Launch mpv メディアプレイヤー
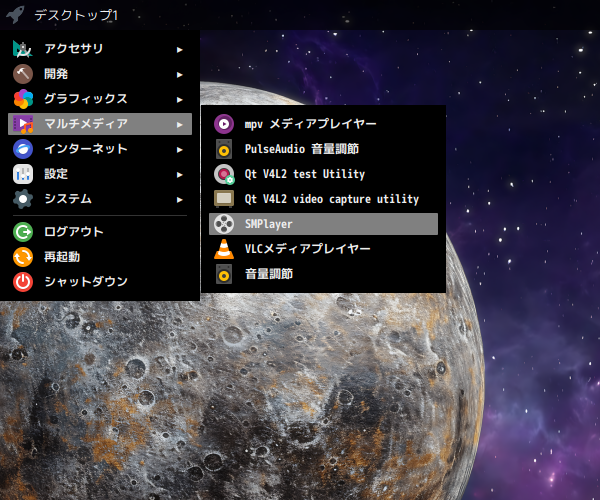This screenshot has height=500, width=600. (x=323, y=124)
